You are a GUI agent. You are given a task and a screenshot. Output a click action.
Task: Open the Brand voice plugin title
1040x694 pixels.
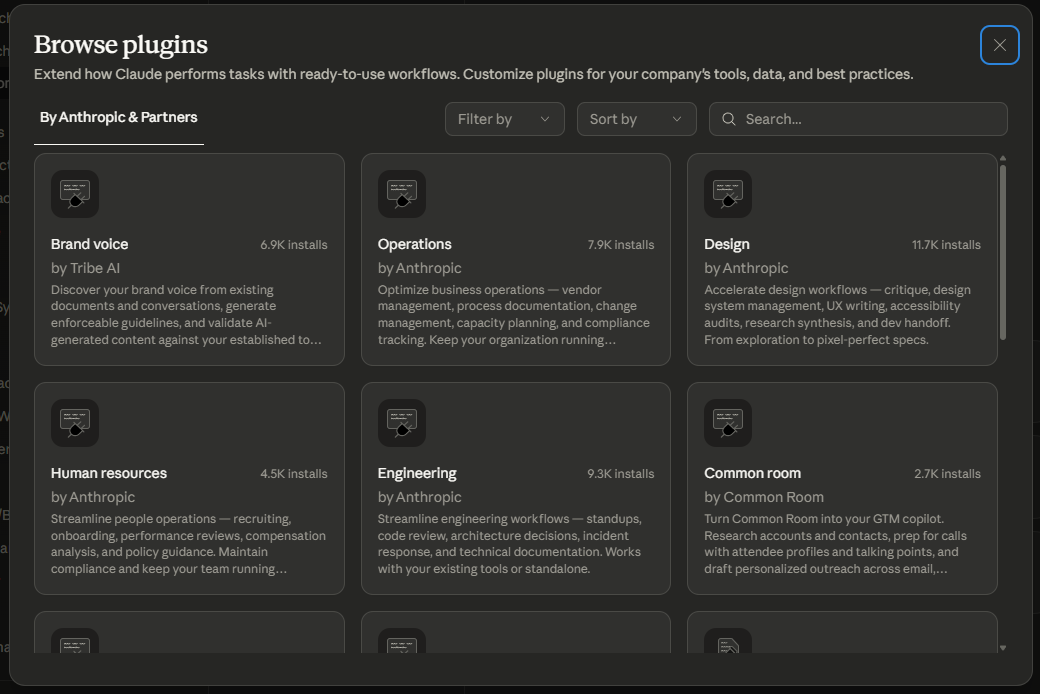(x=90, y=244)
